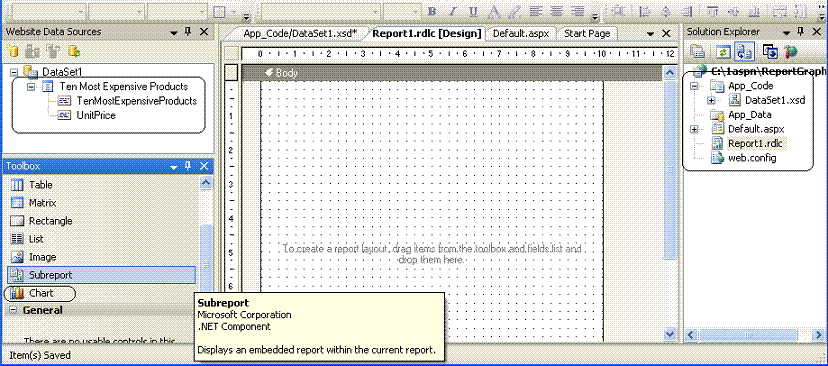Close the active document tab
Screen dimensions: 828x366
pos(666,33)
